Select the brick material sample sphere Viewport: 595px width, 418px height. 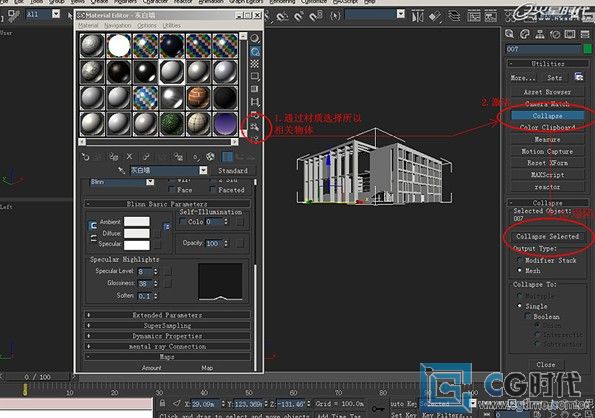tap(198, 97)
